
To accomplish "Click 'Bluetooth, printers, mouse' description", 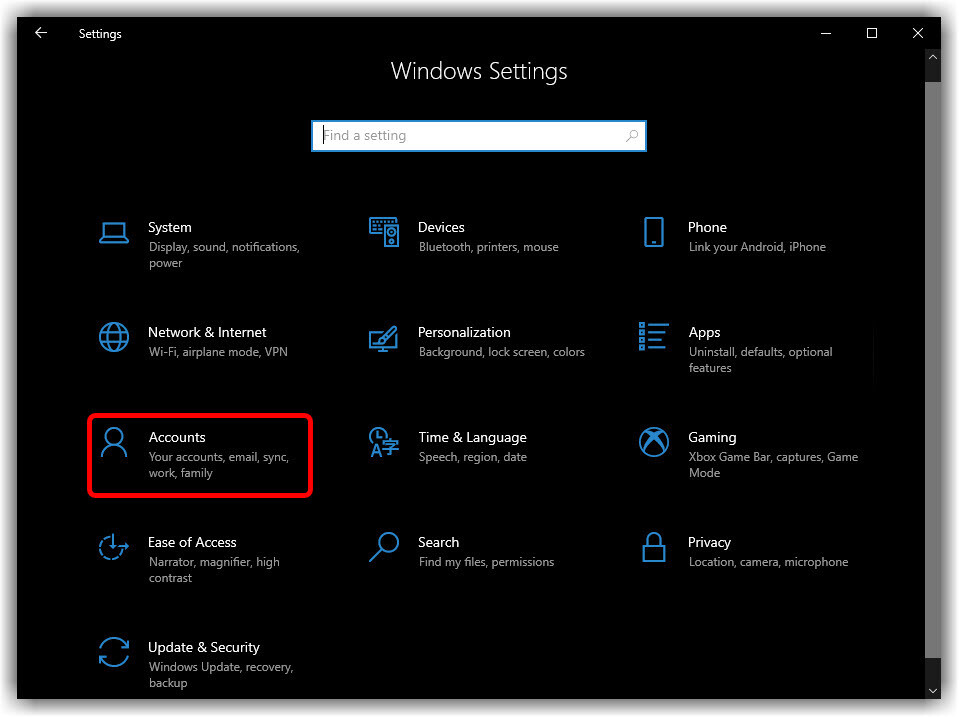I will pos(489,247).
